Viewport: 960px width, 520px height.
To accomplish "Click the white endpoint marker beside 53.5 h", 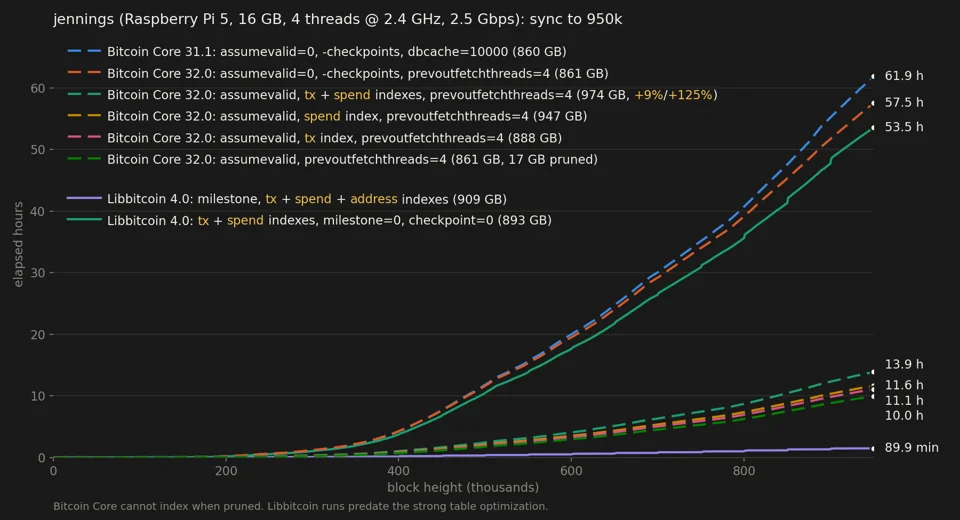I will 872,127.
